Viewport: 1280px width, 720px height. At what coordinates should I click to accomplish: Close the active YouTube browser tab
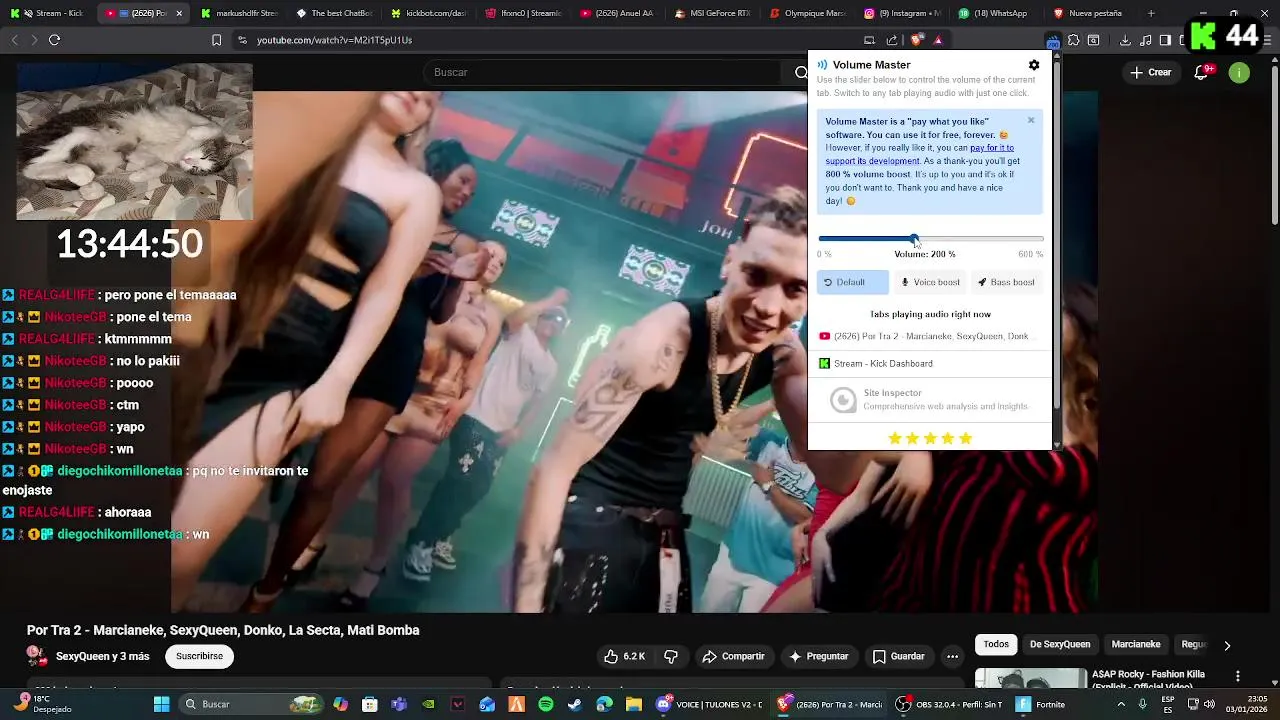tap(179, 13)
